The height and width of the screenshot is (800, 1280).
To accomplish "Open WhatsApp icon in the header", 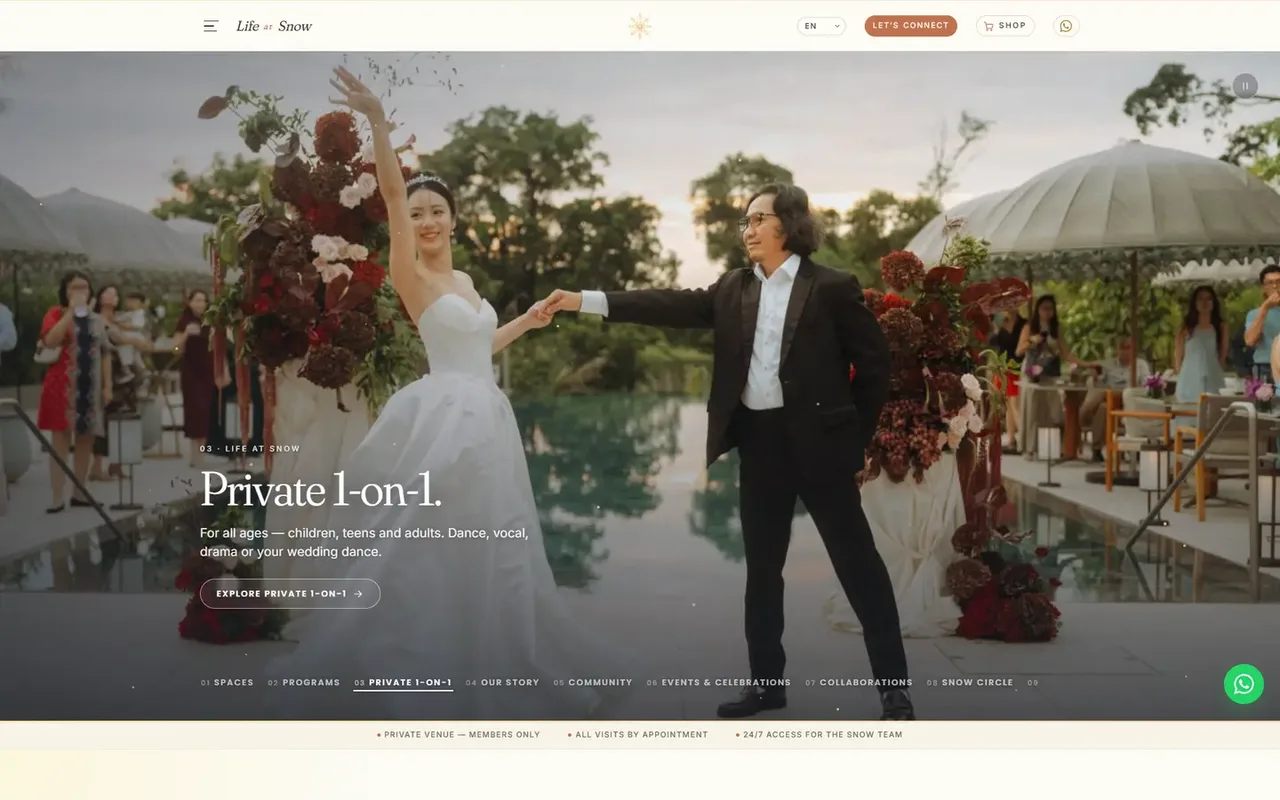I will pyautogui.click(x=1066, y=26).
